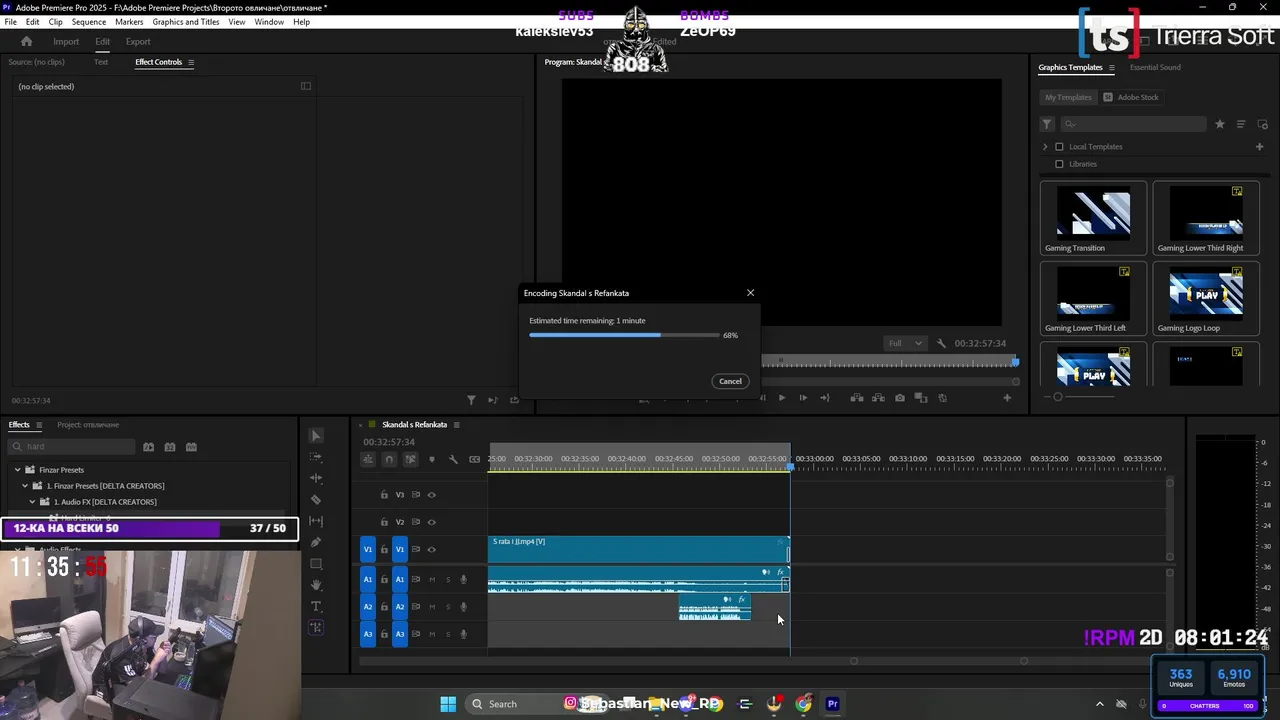The height and width of the screenshot is (720, 1280).
Task: Click the Export workspace button
Action: tap(138, 42)
